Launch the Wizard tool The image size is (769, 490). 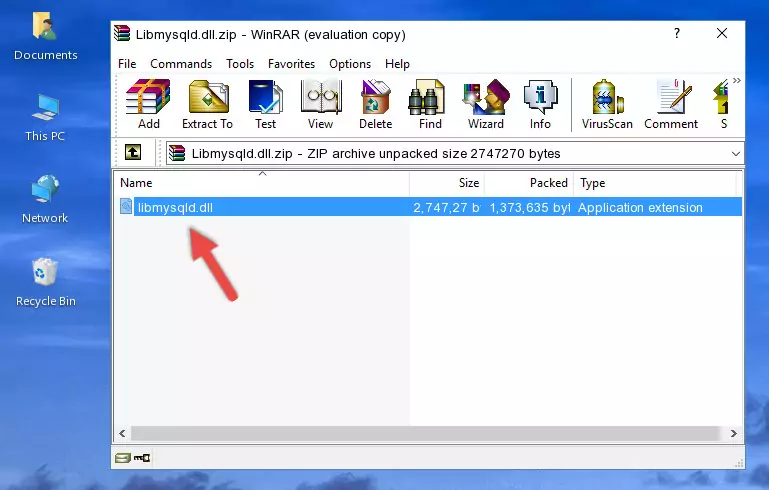tap(486, 104)
